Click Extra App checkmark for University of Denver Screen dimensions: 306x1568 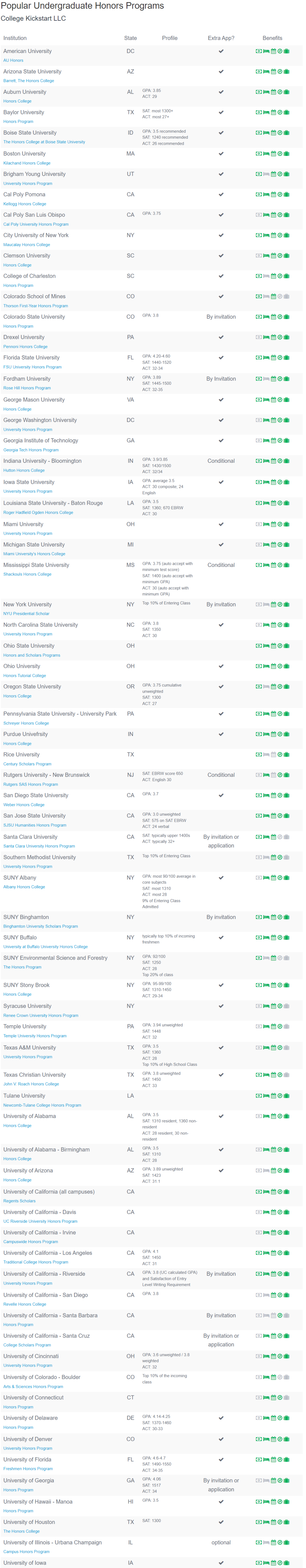221,1439
